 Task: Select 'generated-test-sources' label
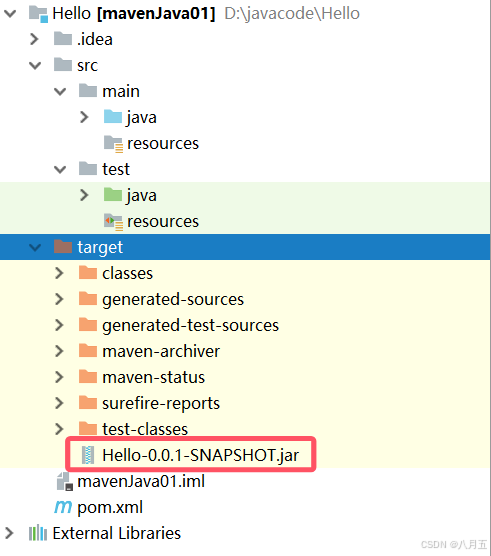190,326
